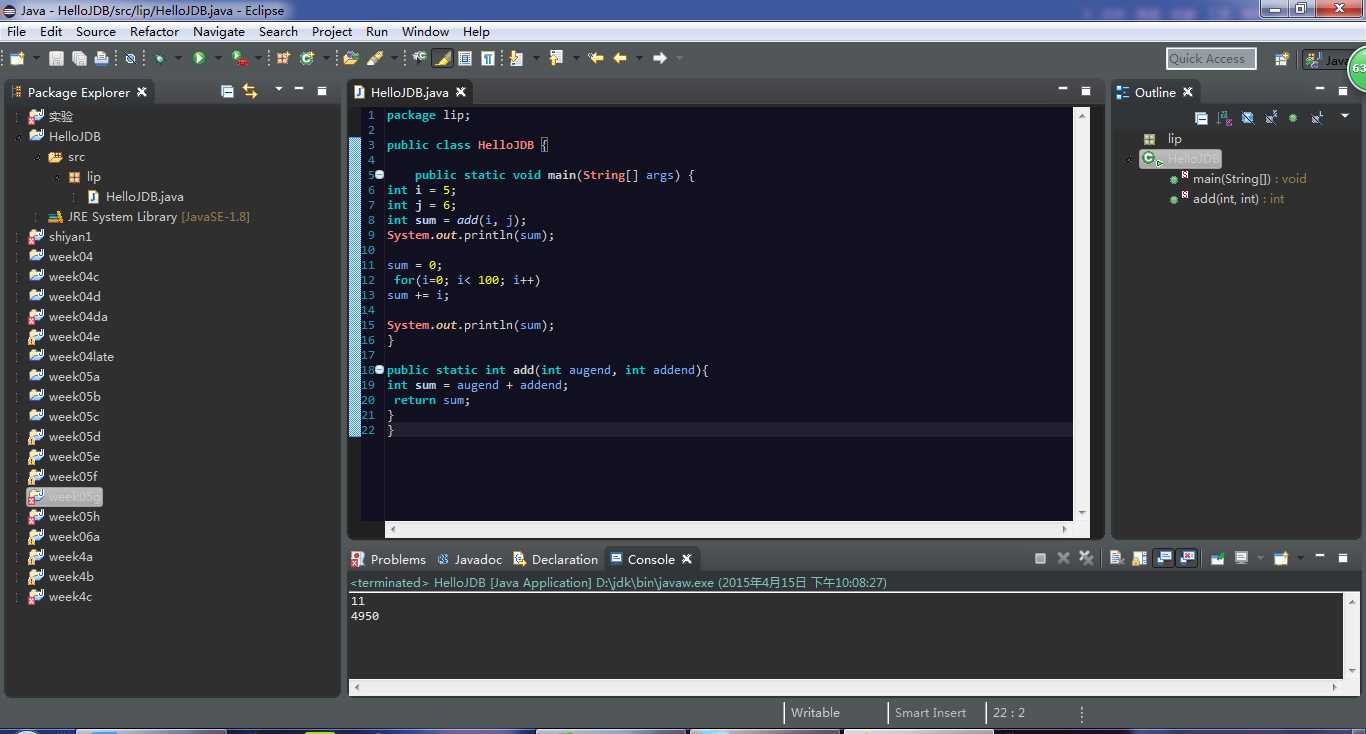Select JRE System Library entry
The width and height of the screenshot is (1366, 734).
coord(149,217)
